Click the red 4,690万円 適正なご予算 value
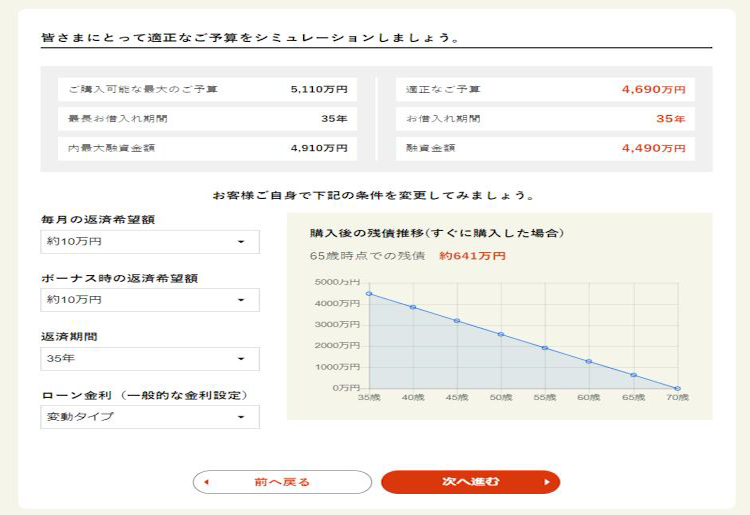Image resolution: width=750 pixels, height=515 pixels. pyautogui.click(x=653, y=90)
